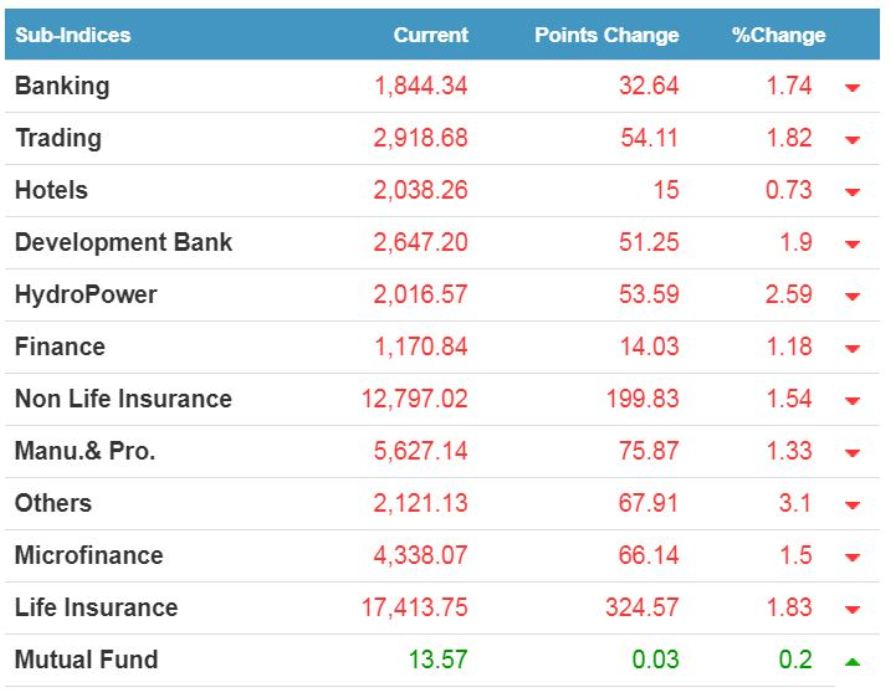Click the Mutual Fund current value 13.57
Screen dimensions: 890x692
coord(438,660)
